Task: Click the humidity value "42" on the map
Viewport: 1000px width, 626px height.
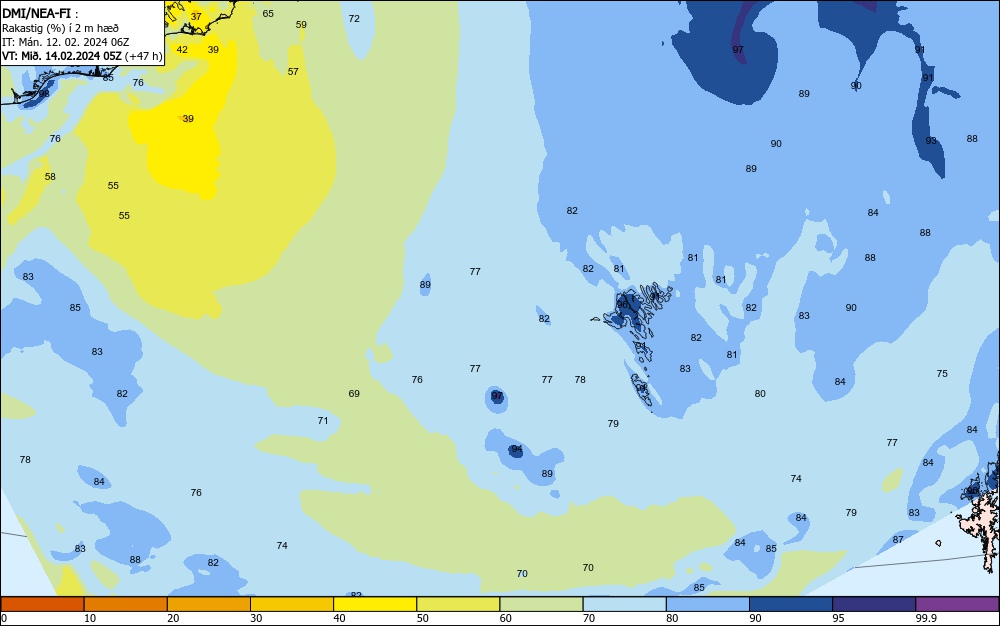Action: tap(182, 50)
